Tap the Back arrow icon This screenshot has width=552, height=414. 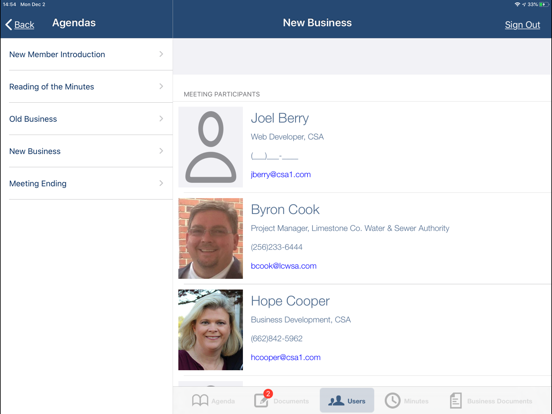(9, 25)
